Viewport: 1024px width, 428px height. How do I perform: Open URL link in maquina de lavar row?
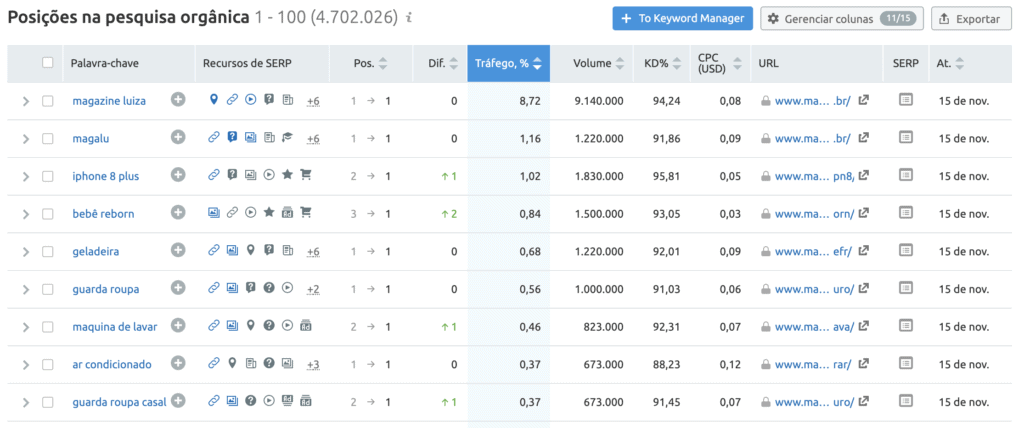[x=814, y=327]
